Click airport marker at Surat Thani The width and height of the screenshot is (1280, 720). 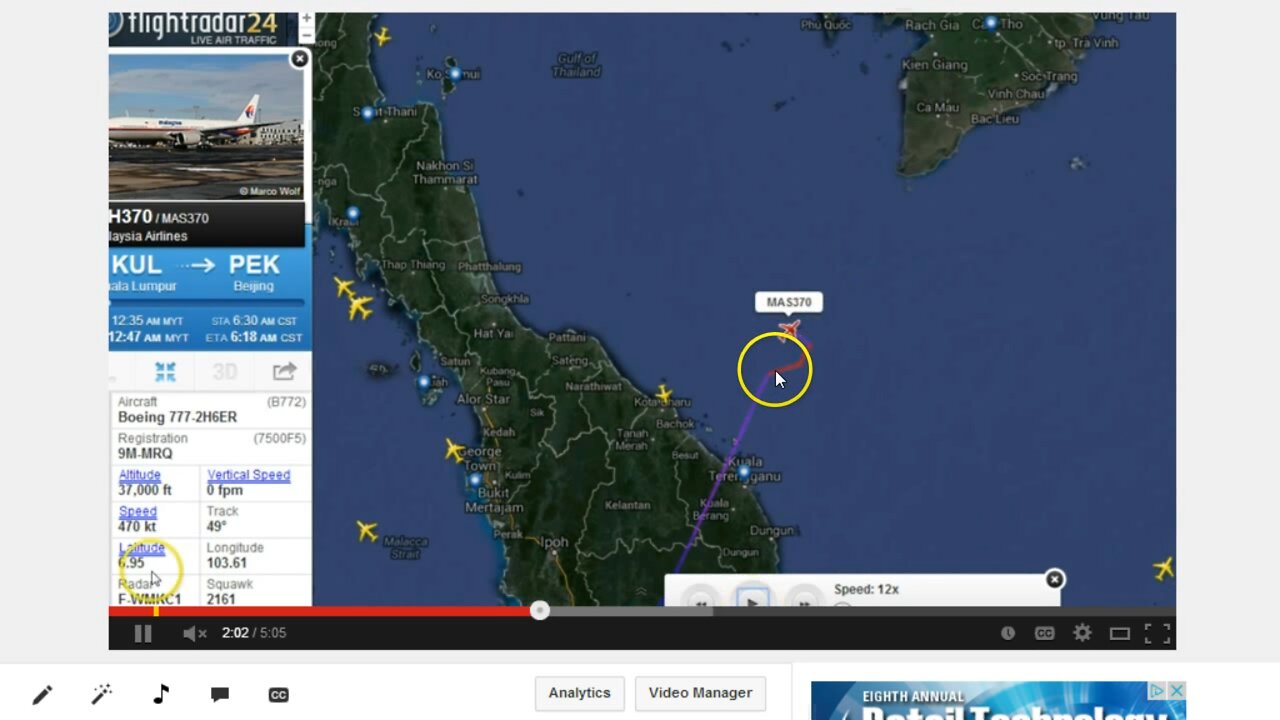(x=368, y=113)
